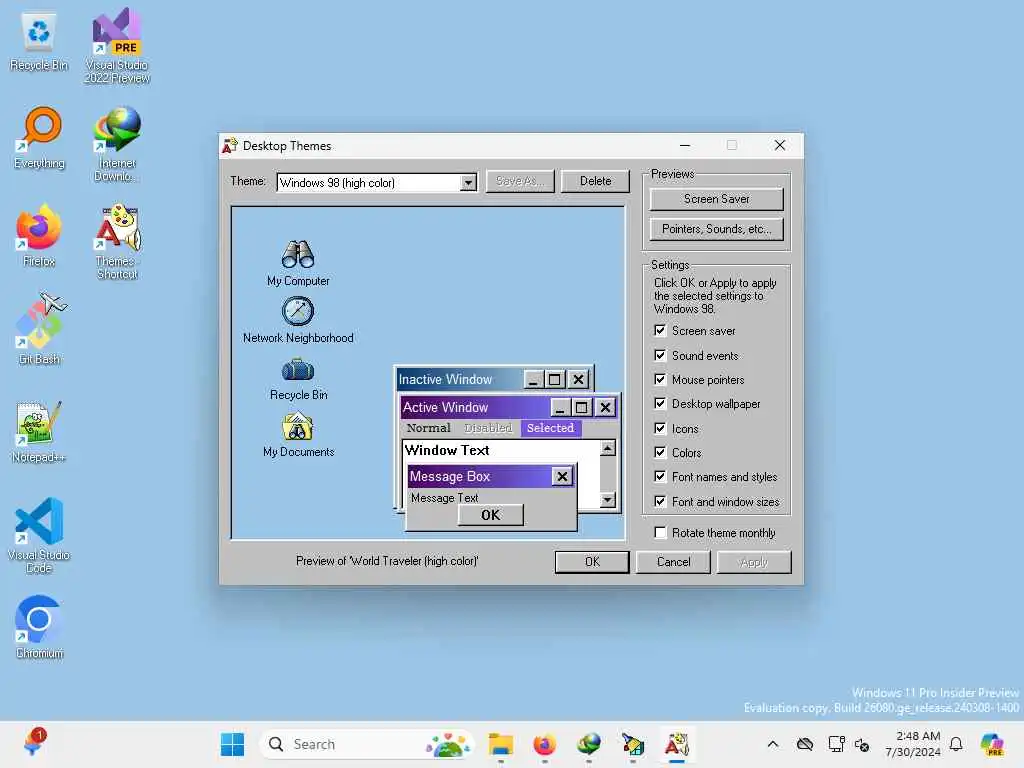
Task: Open the Recycle Bin desktop icon
Action: point(39,40)
